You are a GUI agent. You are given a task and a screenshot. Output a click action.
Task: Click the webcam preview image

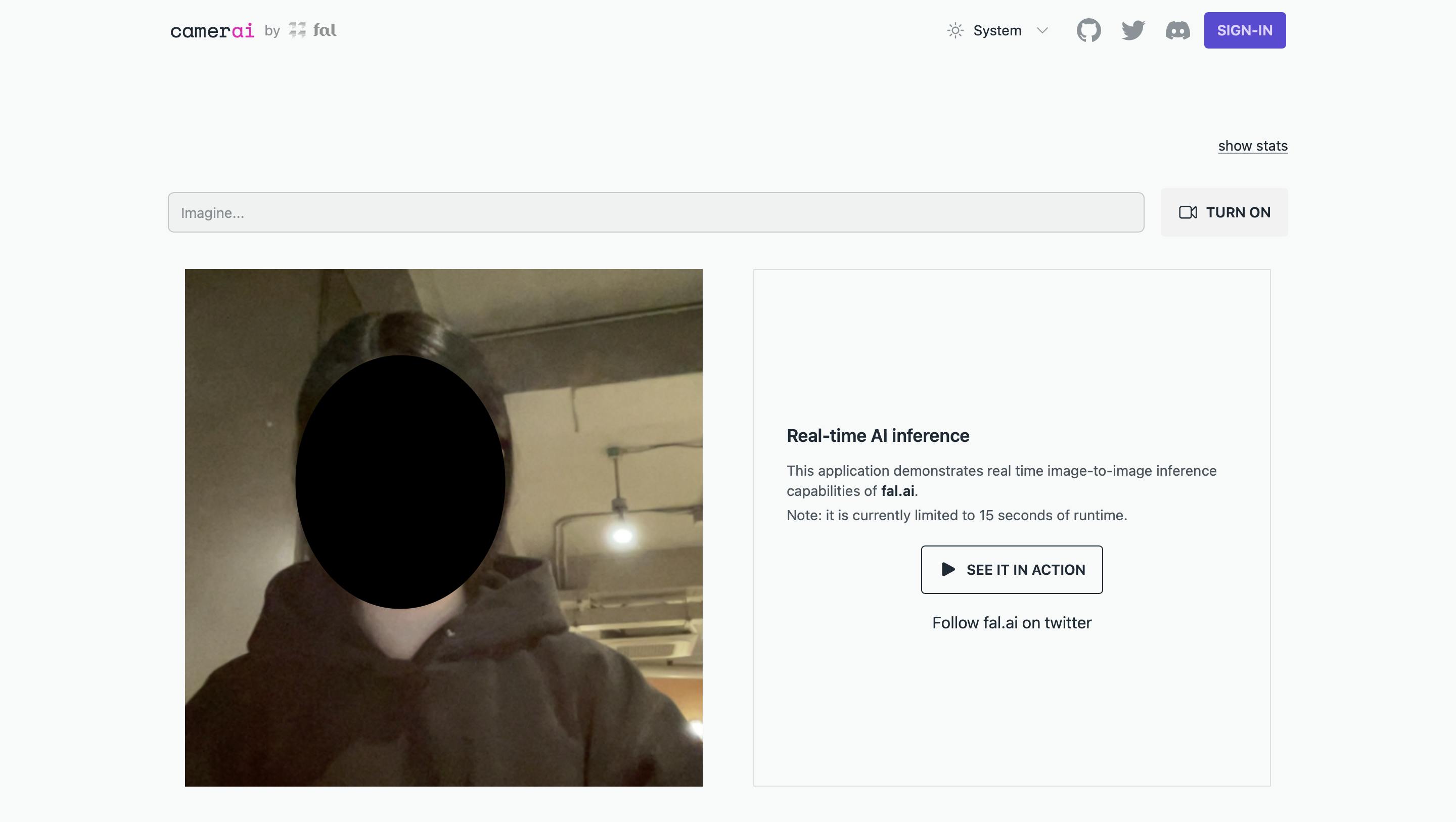point(444,527)
